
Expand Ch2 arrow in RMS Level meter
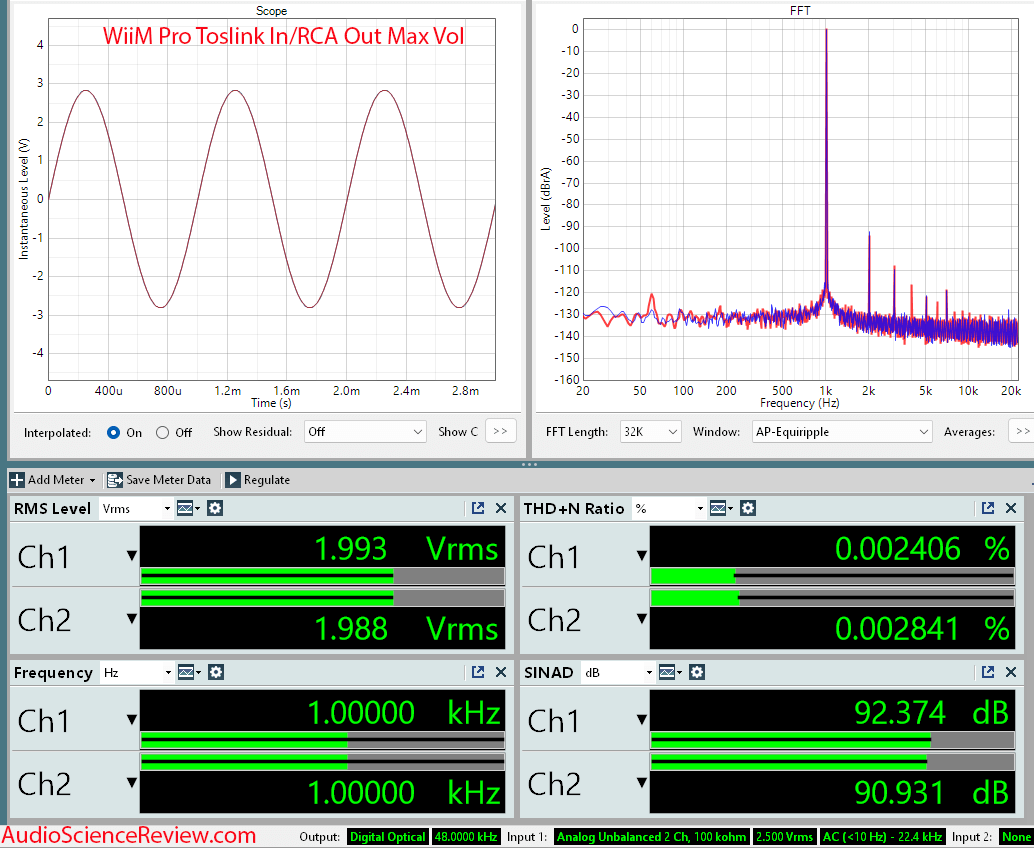click(x=132, y=619)
